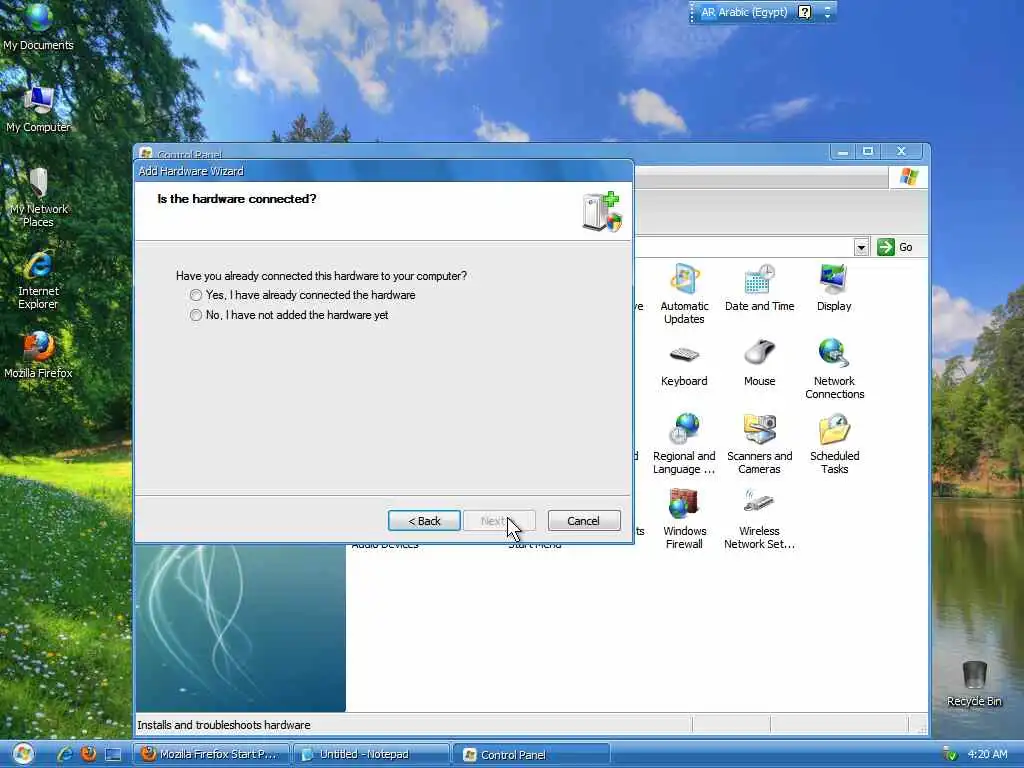The width and height of the screenshot is (1024, 768).
Task: Click the Start button orb
Action: tap(23, 754)
